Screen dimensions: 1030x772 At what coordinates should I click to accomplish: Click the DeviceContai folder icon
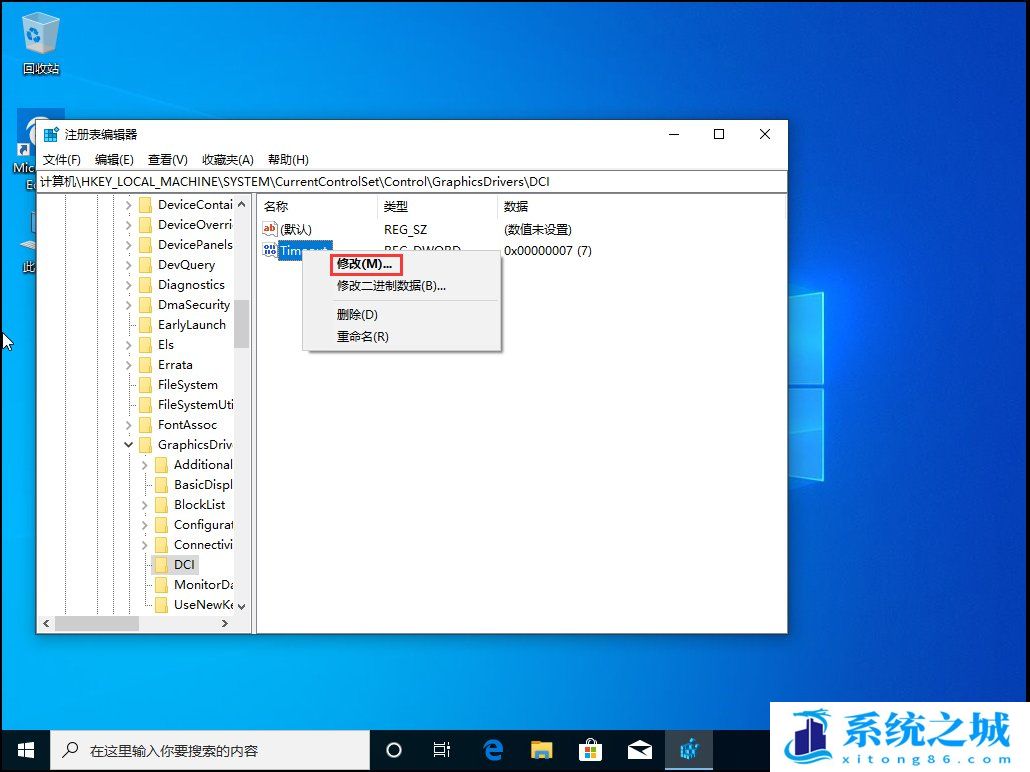[146, 205]
